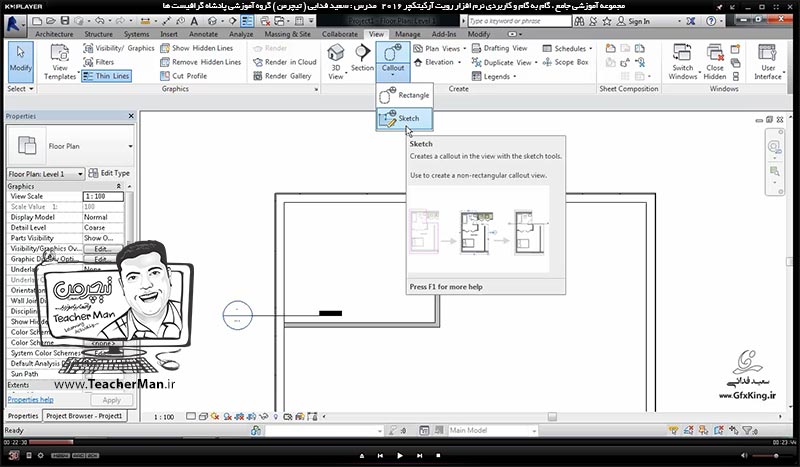Click Save in quick access toolbar

tap(65, 21)
